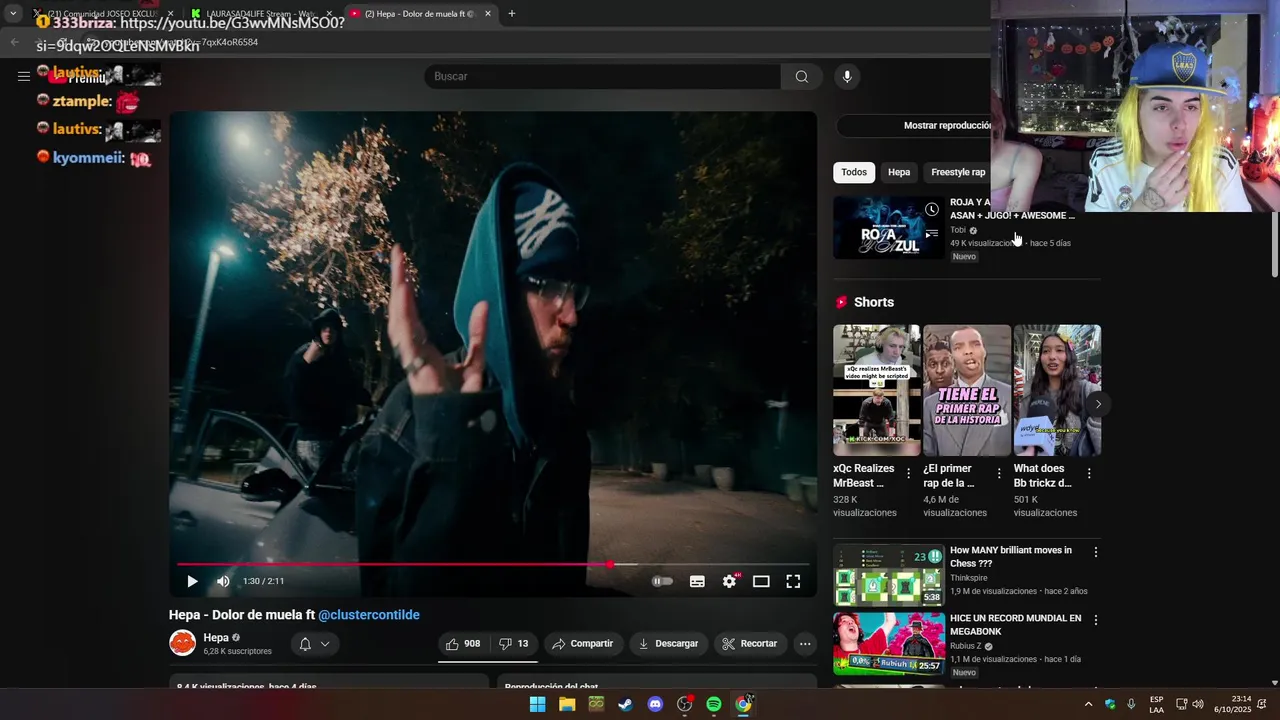Screen dimensions: 1280x720
Task: Open the What does Bb trickz short
Action: pos(1057,390)
